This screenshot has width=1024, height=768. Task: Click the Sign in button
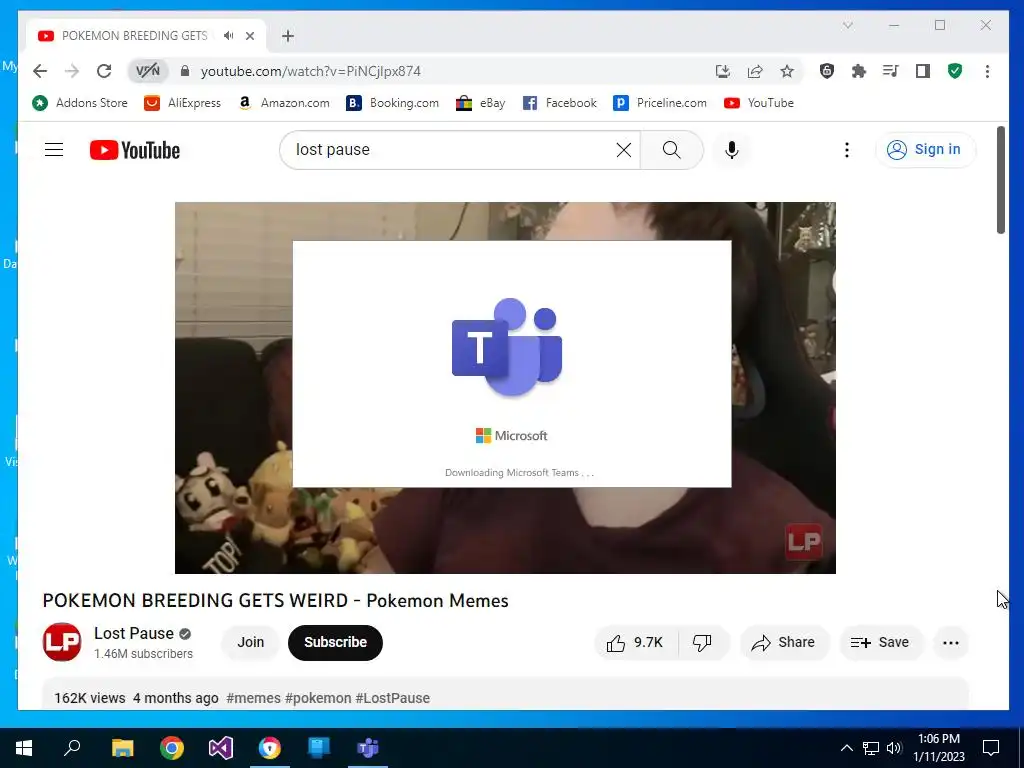pyautogui.click(x=925, y=150)
